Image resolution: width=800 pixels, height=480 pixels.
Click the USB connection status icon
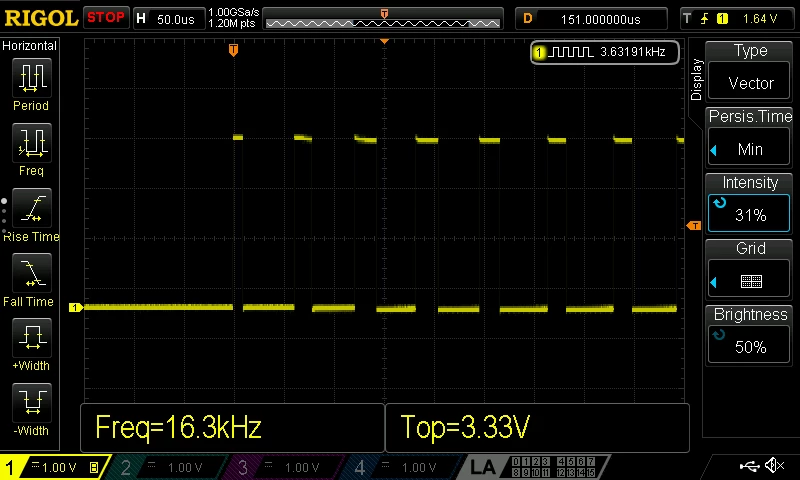click(749, 466)
